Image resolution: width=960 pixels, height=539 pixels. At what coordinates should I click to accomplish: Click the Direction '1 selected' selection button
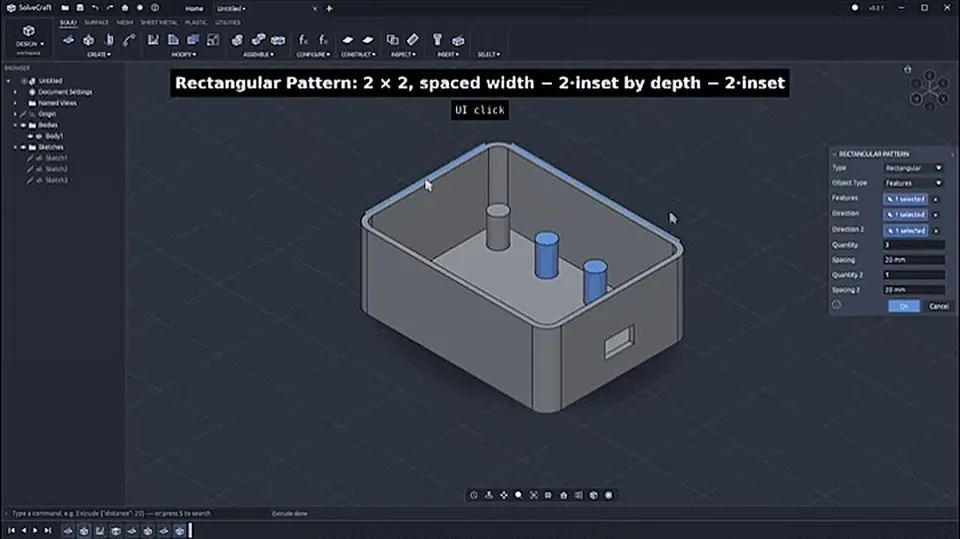(905, 215)
